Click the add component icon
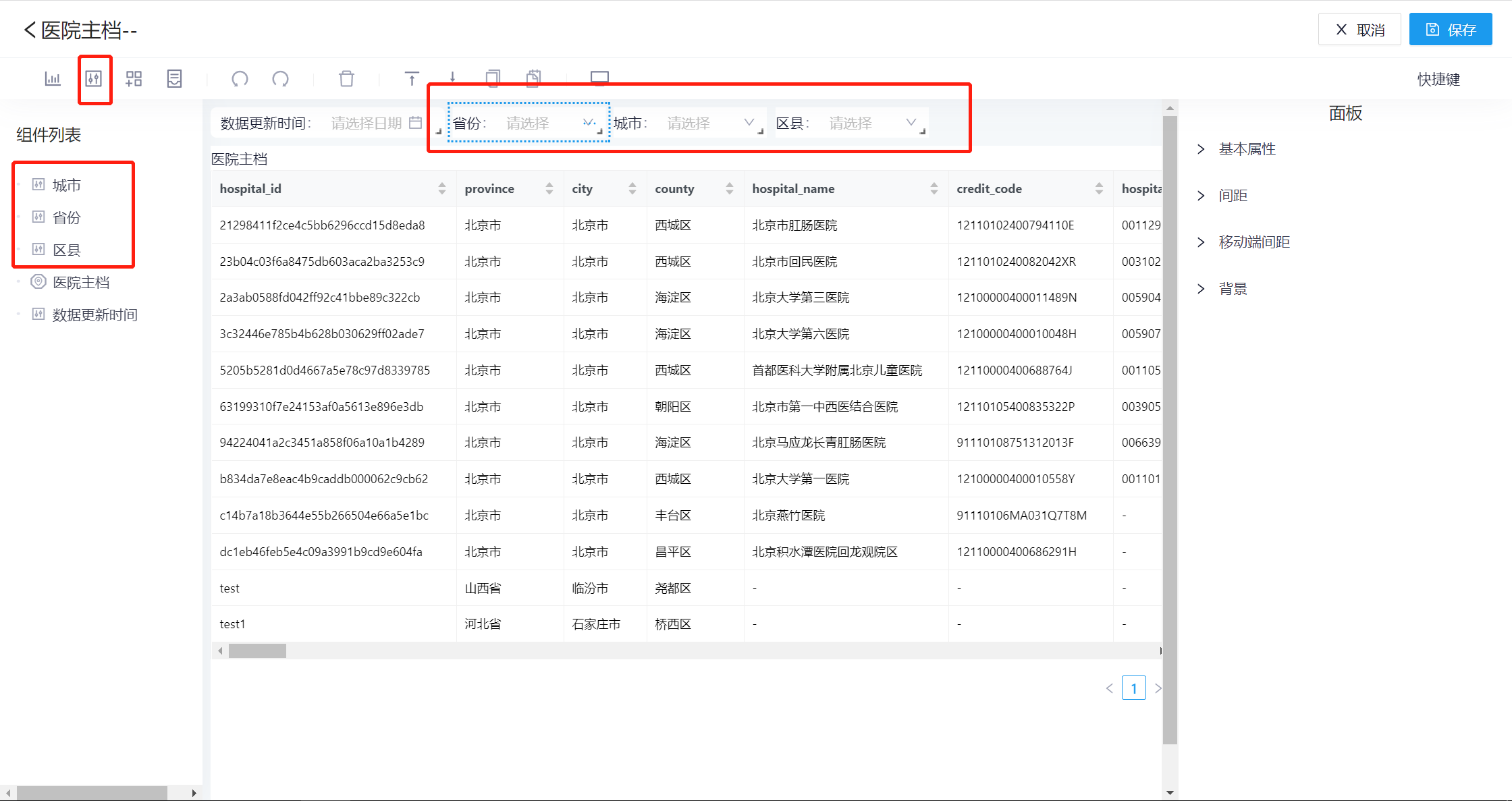This screenshot has width=1512, height=801. pos(134,78)
